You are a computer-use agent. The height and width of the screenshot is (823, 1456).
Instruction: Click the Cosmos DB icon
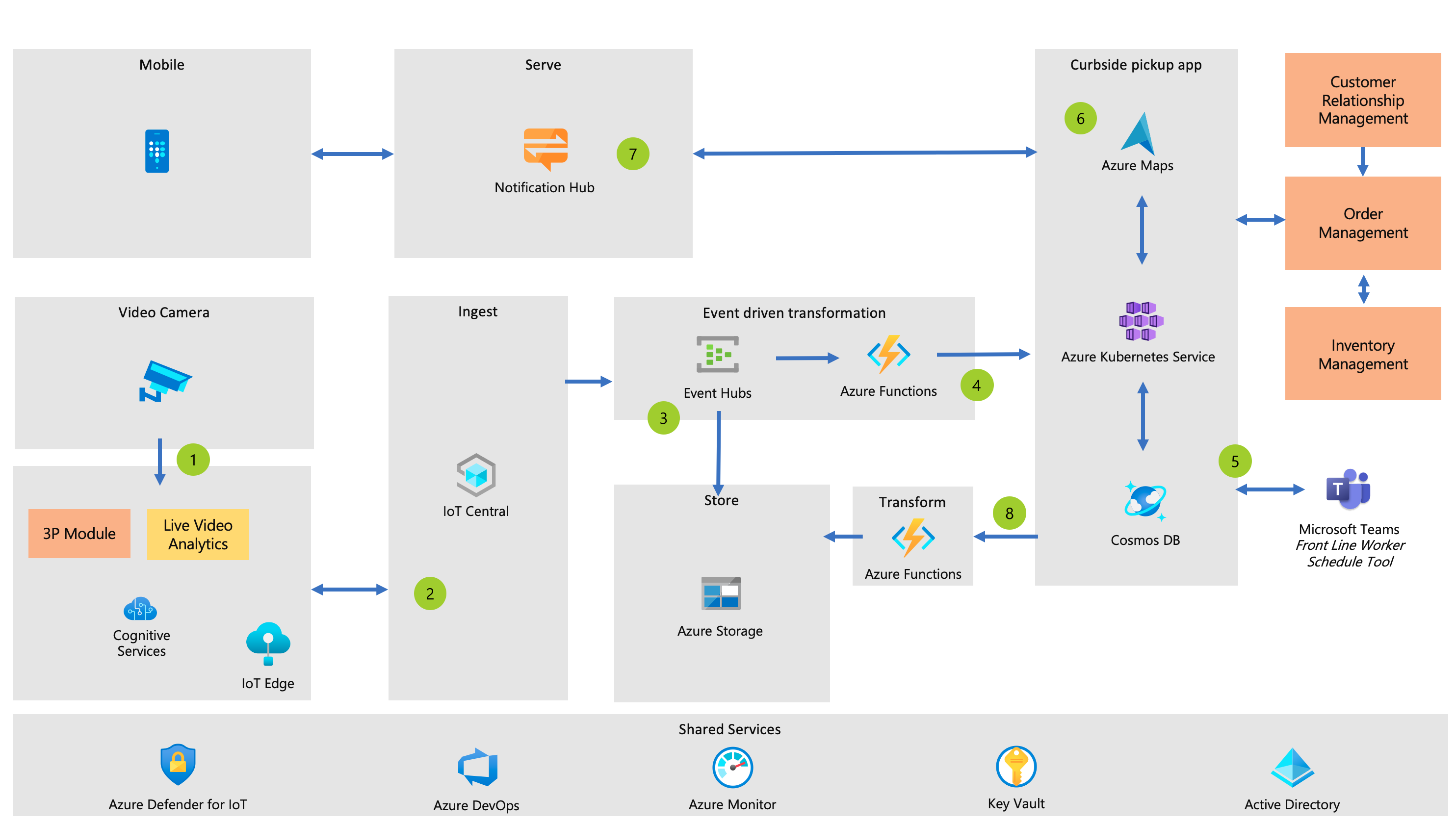(1145, 501)
